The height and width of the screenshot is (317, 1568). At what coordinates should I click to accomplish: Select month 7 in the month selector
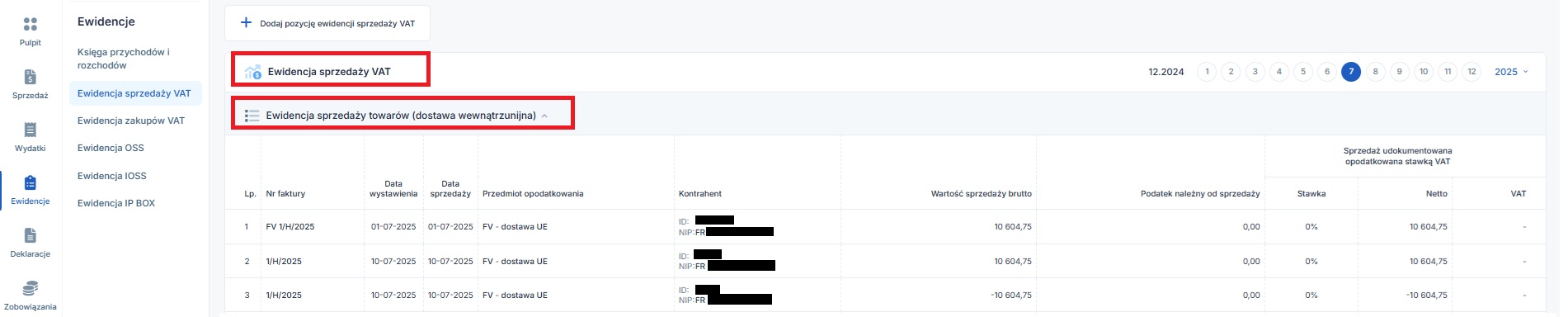[x=1351, y=72]
